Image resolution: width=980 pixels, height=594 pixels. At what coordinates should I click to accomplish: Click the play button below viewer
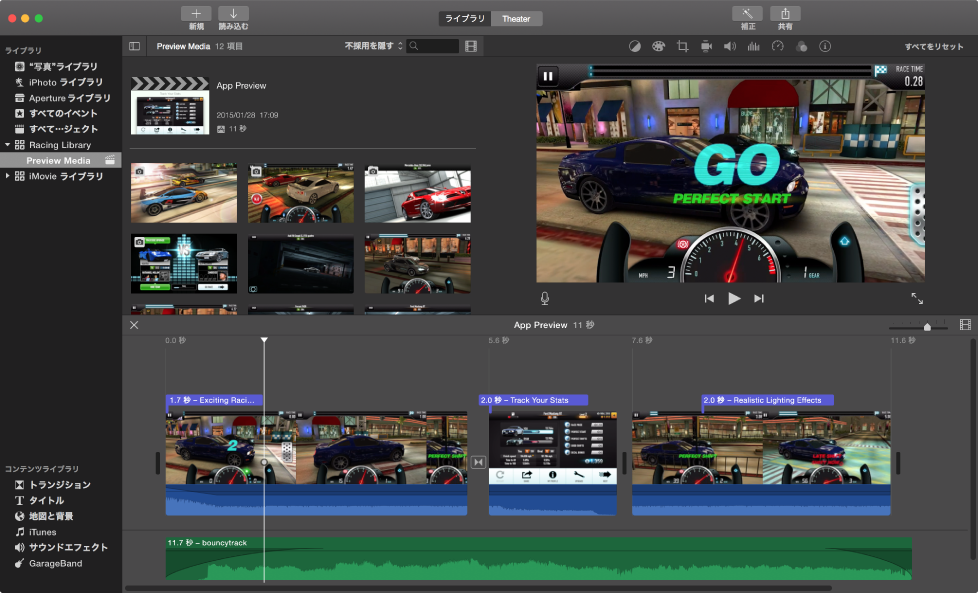[x=734, y=298]
